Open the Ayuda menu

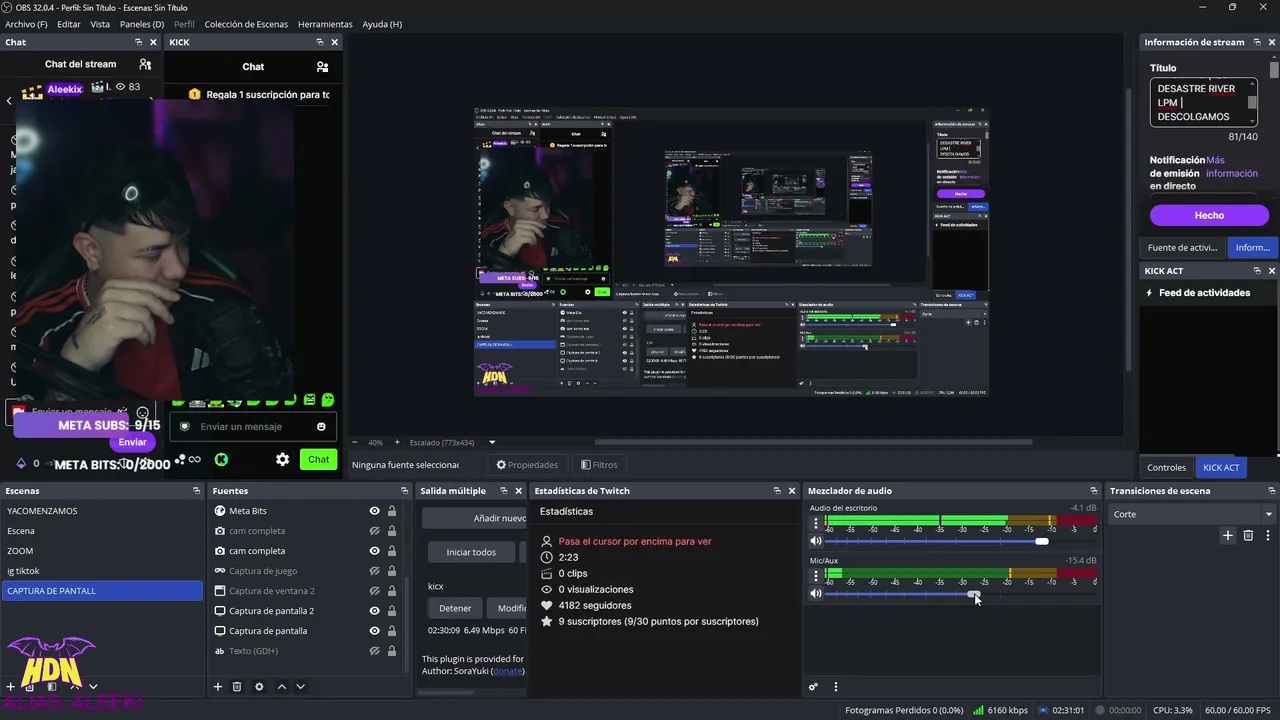tap(382, 24)
